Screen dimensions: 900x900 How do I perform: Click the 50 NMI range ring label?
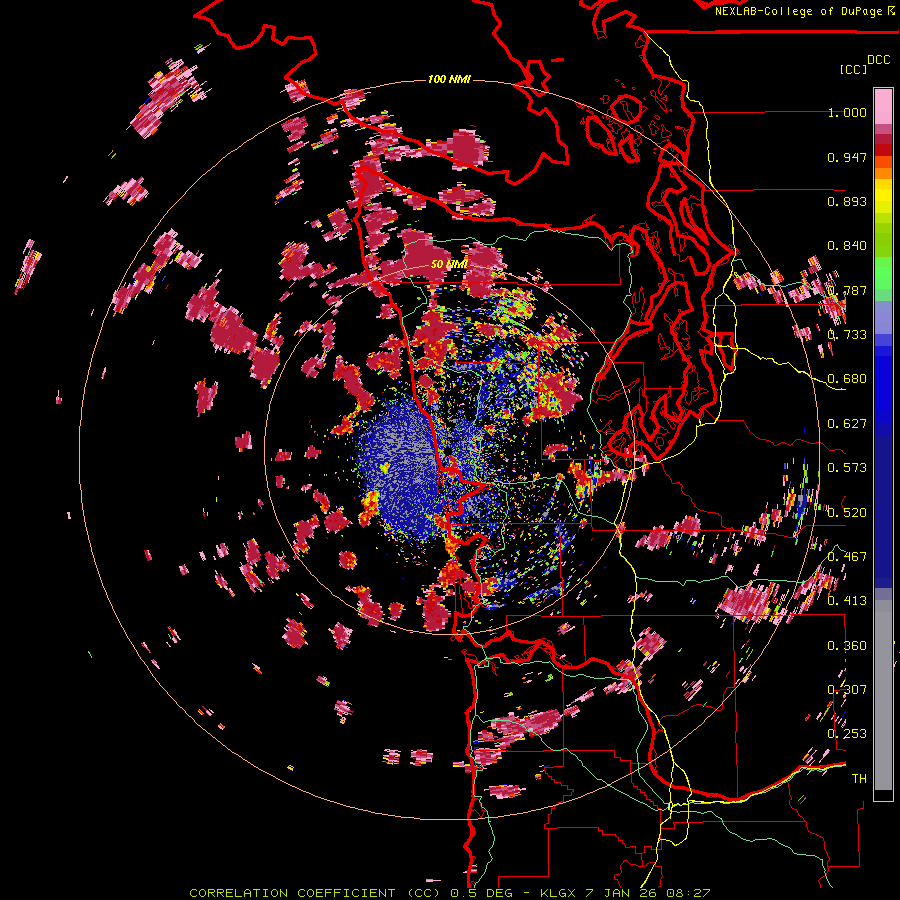coord(449,264)
